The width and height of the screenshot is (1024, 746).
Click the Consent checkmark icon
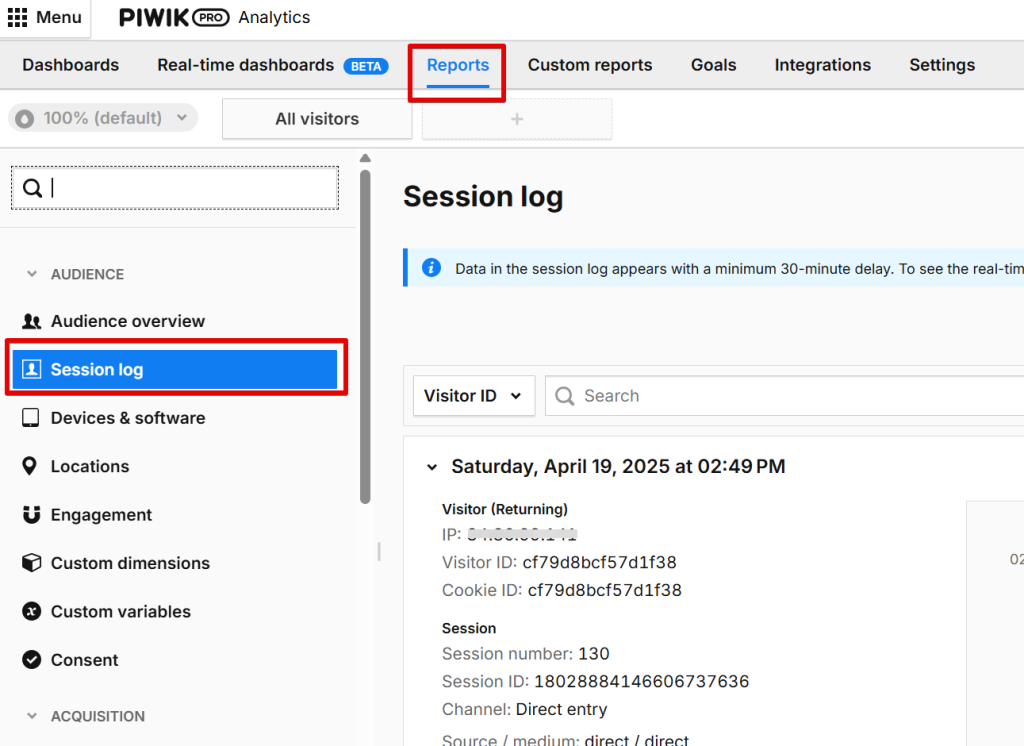pyautogui.click(x=32, y=660)
